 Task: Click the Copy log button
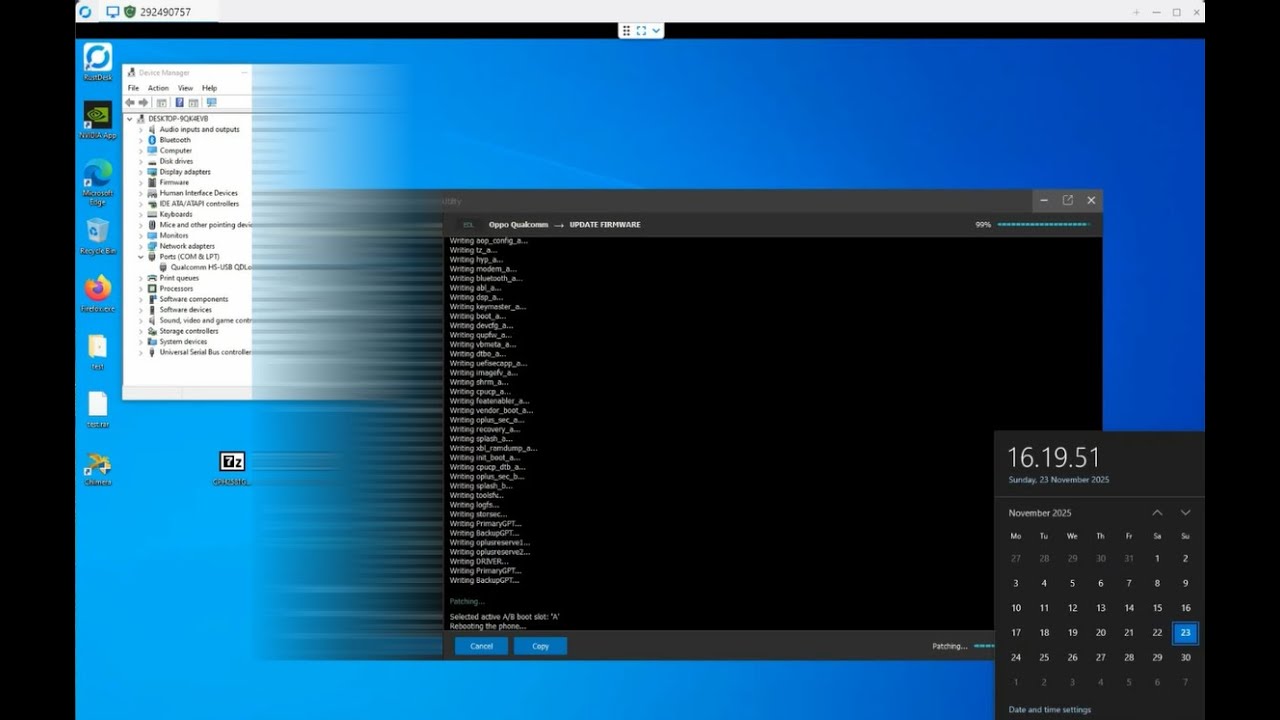[540, 646]
